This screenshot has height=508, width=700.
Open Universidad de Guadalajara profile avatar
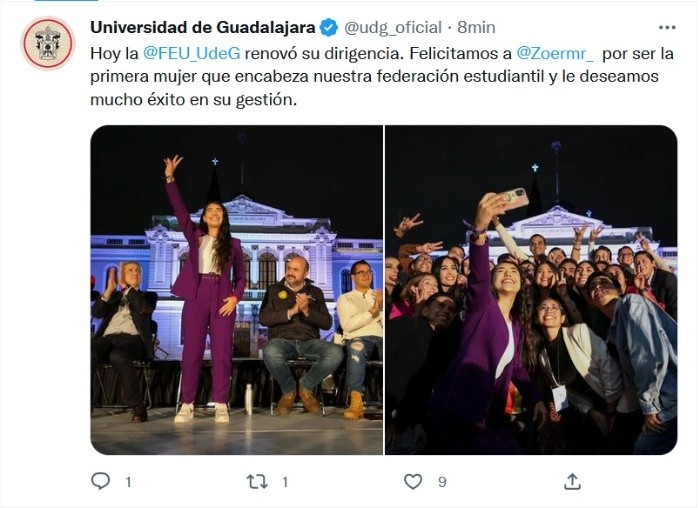pyautogui.click(x=48, y=43)
